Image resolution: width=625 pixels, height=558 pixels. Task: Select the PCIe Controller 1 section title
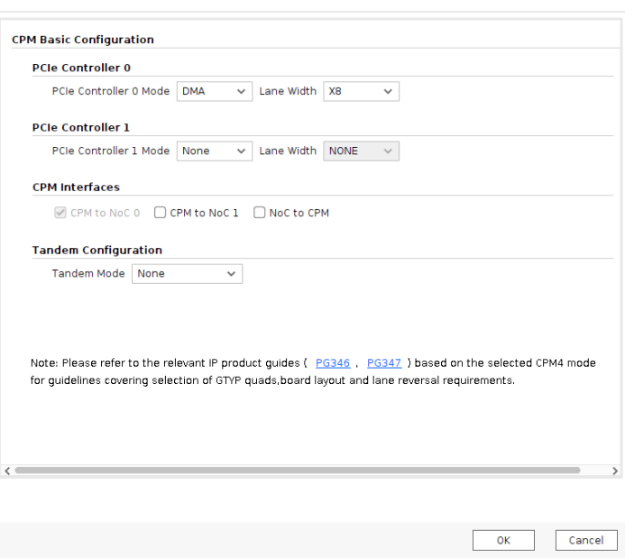[x=81, y=128]
